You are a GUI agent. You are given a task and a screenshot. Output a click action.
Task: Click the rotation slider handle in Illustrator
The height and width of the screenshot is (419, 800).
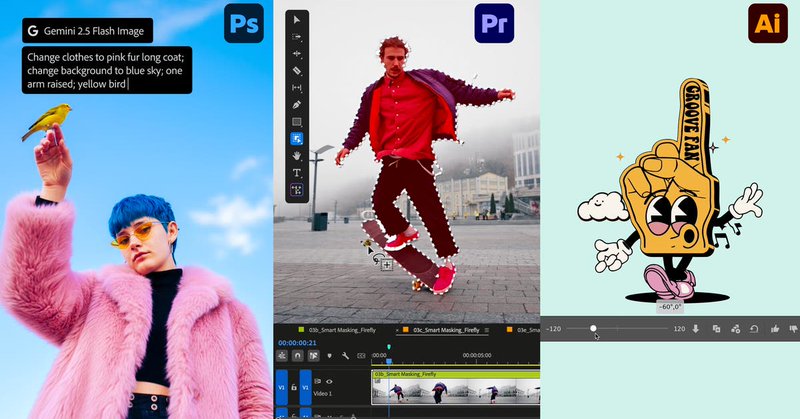click(593, 329)
